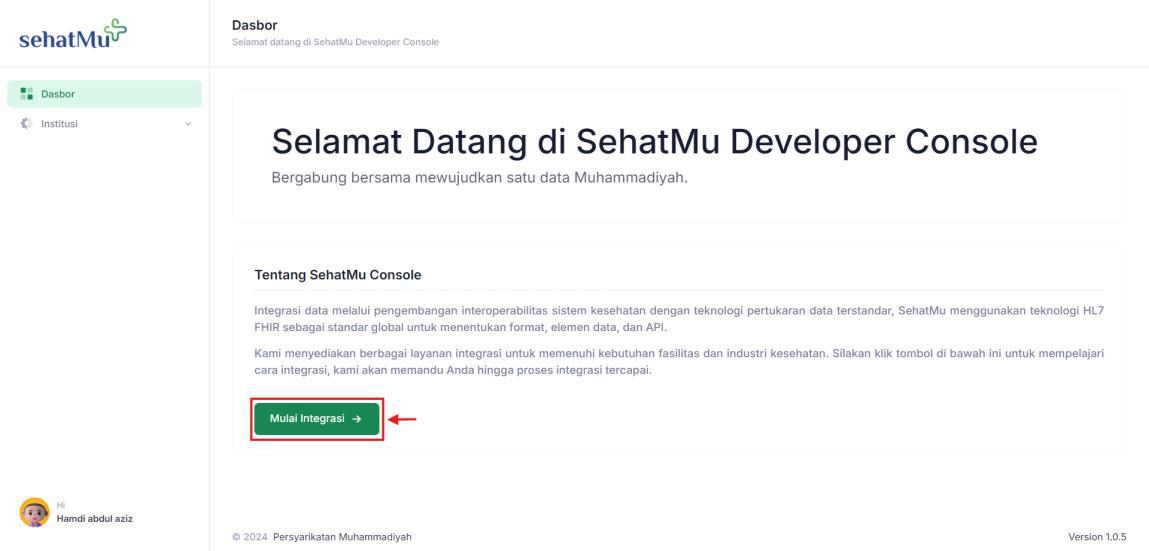Click the username Hamdi abdul aziz
Viewport: 1149px width, 551px height.
[x=95, y=519]
